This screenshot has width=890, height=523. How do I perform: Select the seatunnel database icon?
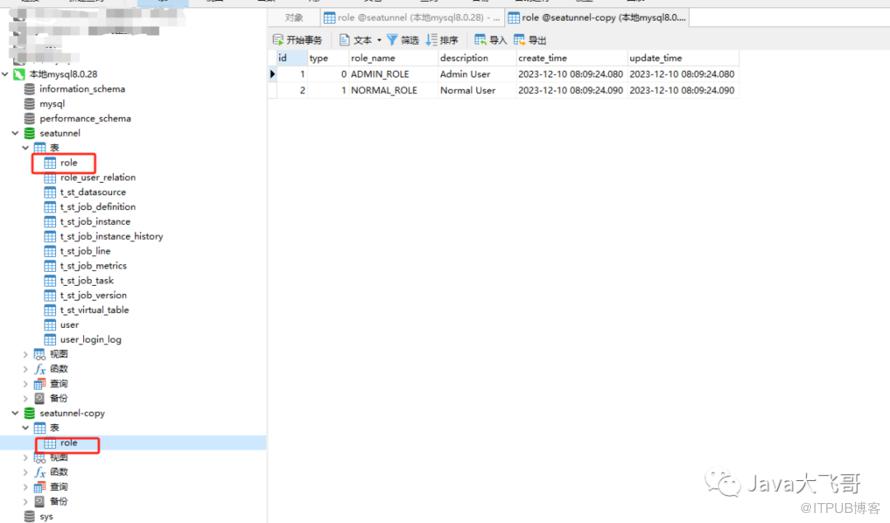[x=30, y=133]
